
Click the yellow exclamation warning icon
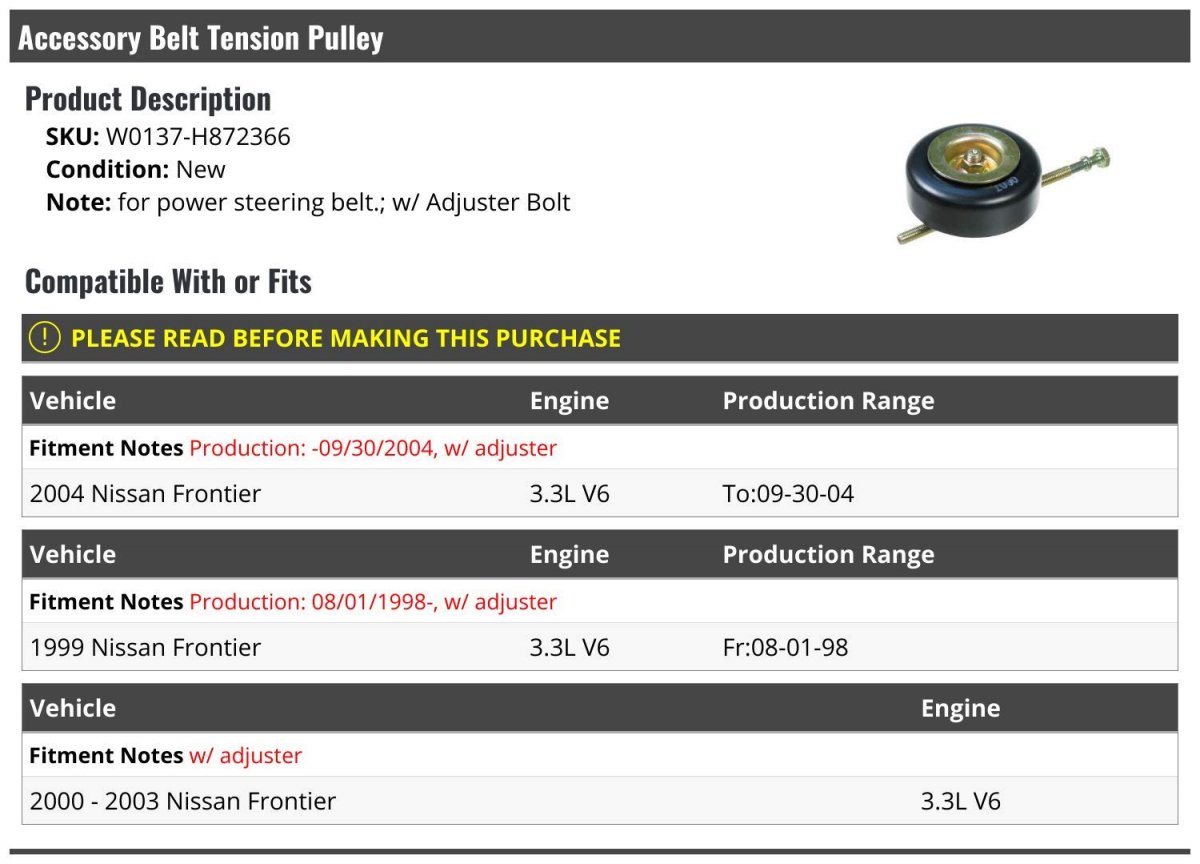[x=45, y=338]
